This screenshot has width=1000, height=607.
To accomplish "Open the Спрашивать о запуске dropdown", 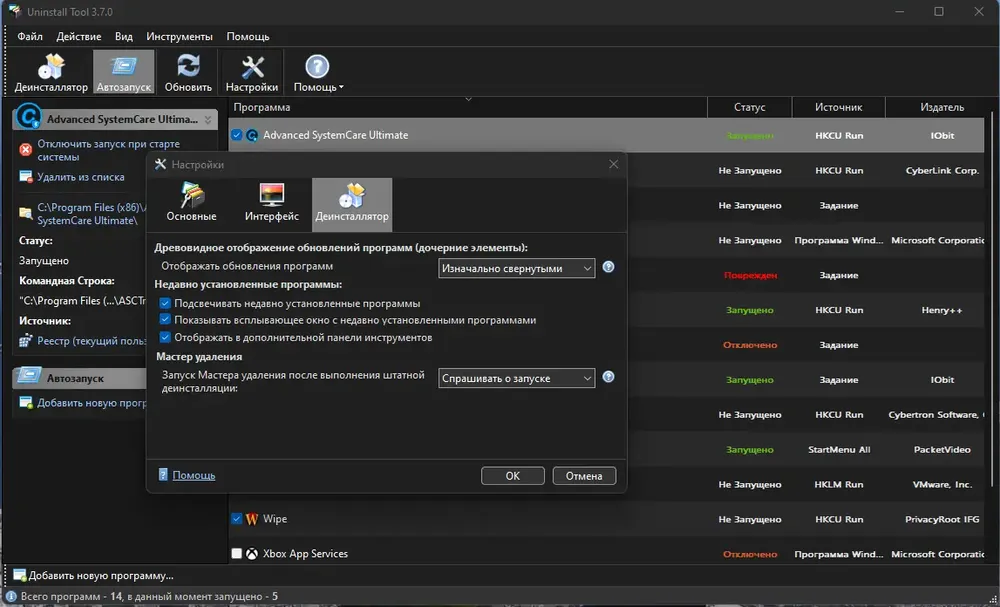I will [517, 378].
